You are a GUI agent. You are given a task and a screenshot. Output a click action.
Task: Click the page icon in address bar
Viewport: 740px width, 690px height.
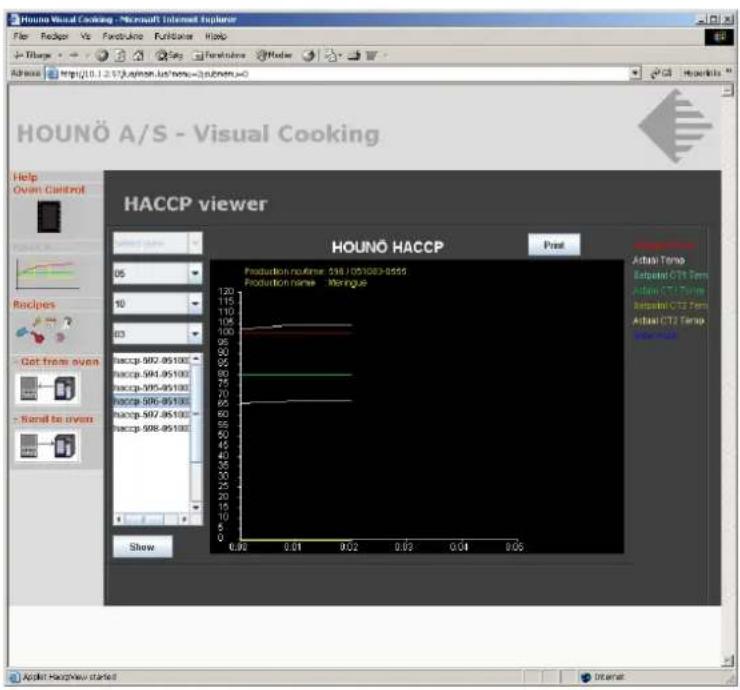pos(52,74)
